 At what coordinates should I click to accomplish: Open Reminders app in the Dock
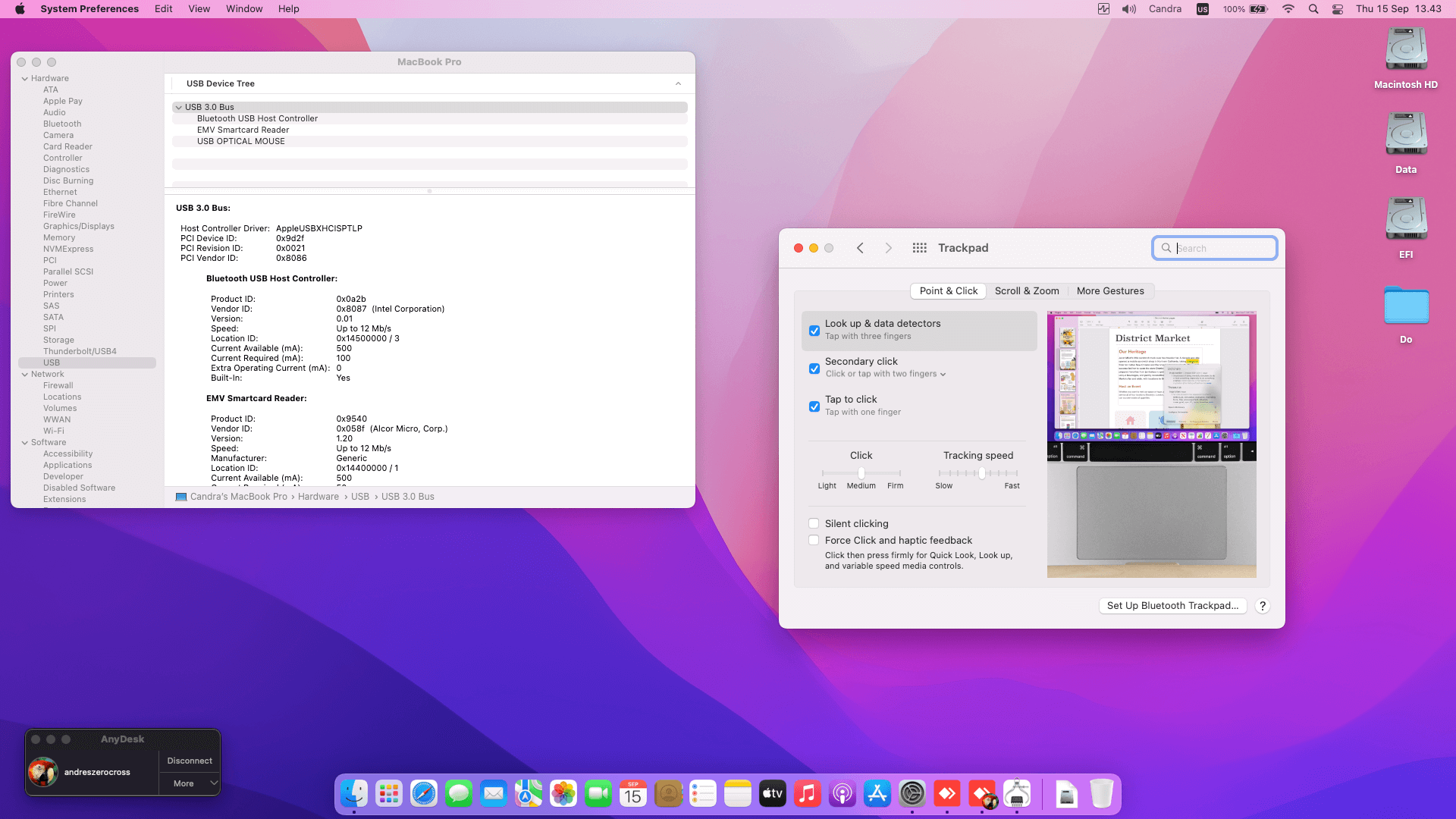(x=703, y=794)
